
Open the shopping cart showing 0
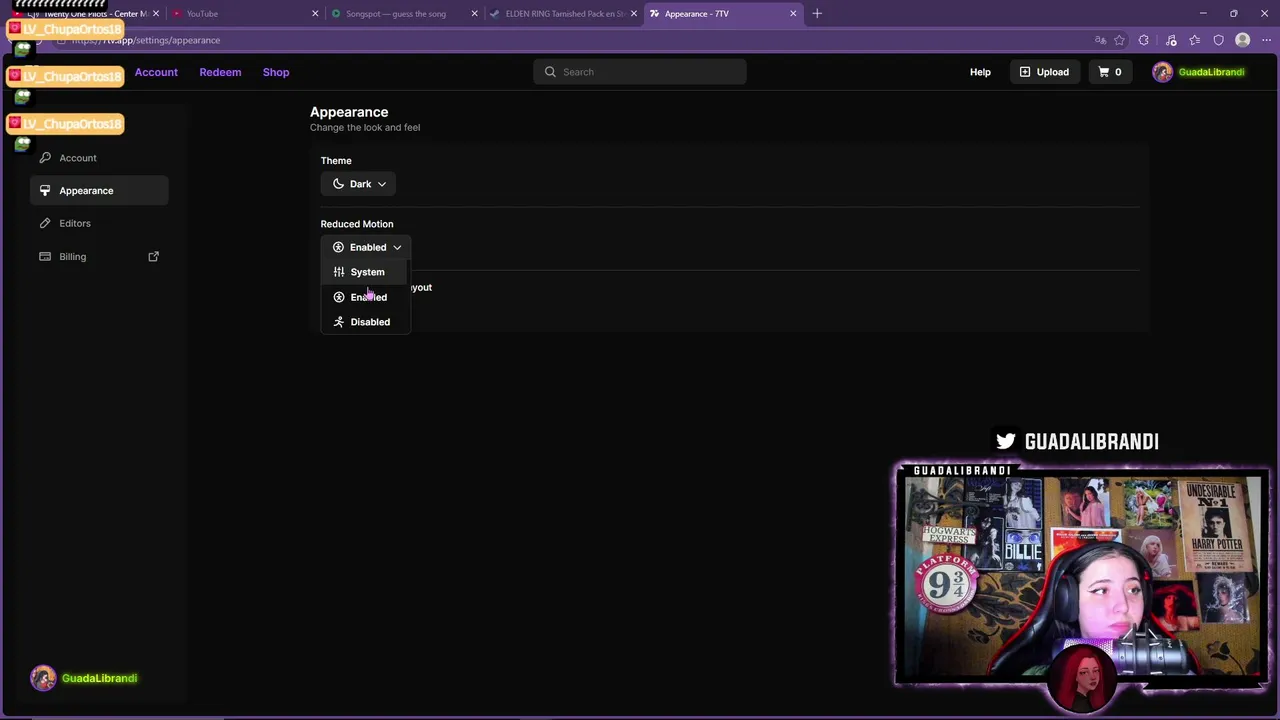[x=1110, y=72]
